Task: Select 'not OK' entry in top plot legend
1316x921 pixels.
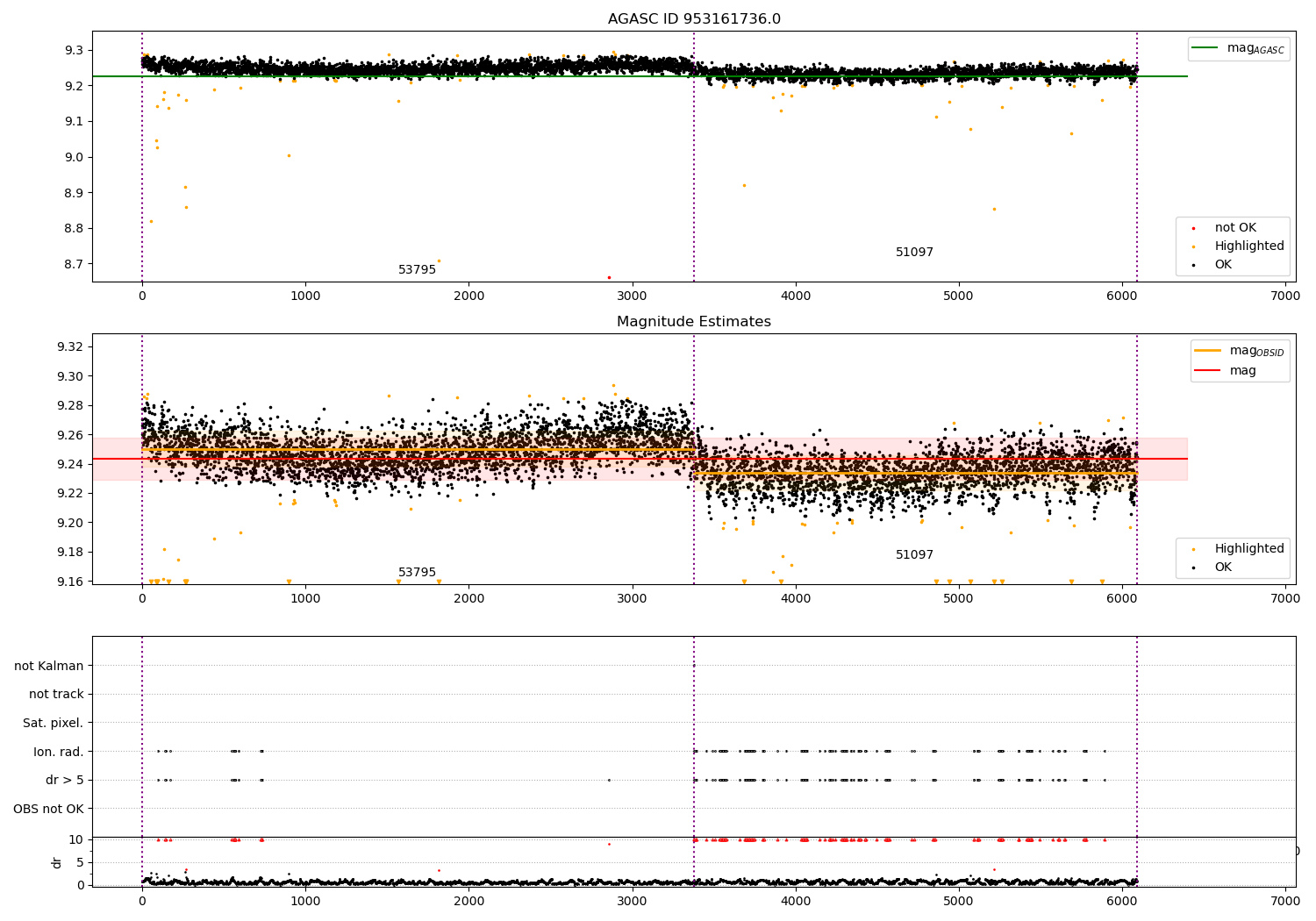Action: point(1235,228)
